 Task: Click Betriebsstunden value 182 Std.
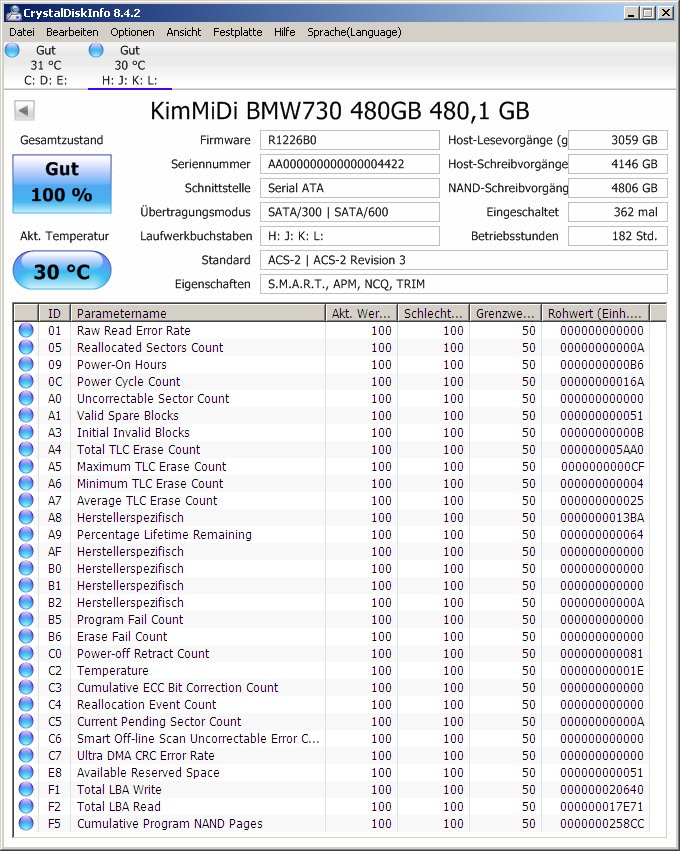pyautogui.click(x=618, y=236)
